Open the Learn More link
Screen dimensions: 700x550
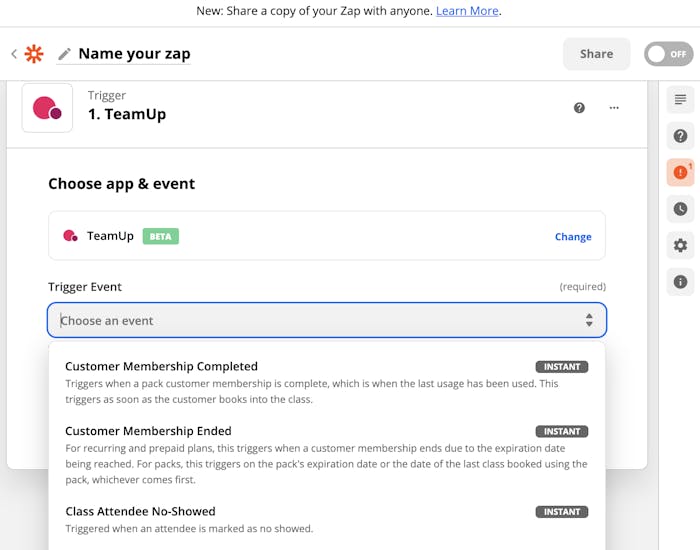(x=467, y=11)
